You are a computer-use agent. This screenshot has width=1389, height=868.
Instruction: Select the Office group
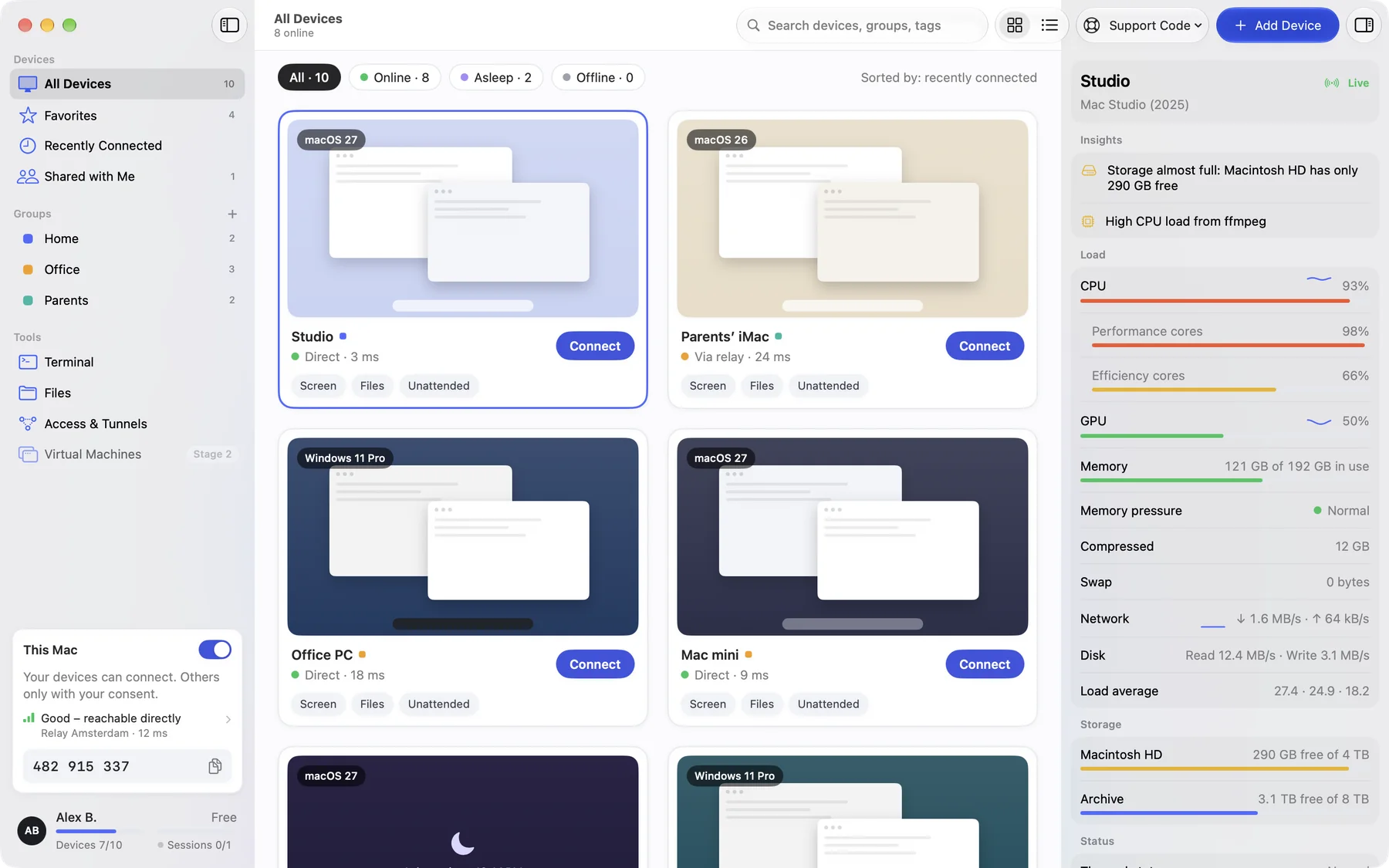[127, 269]
